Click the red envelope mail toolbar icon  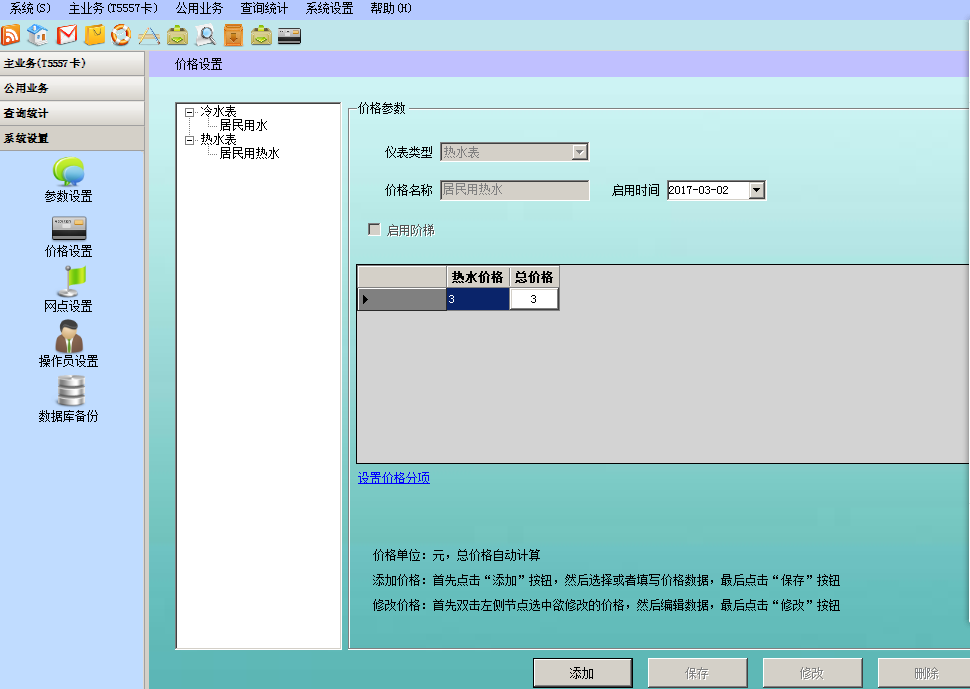(x=67, y=35)
